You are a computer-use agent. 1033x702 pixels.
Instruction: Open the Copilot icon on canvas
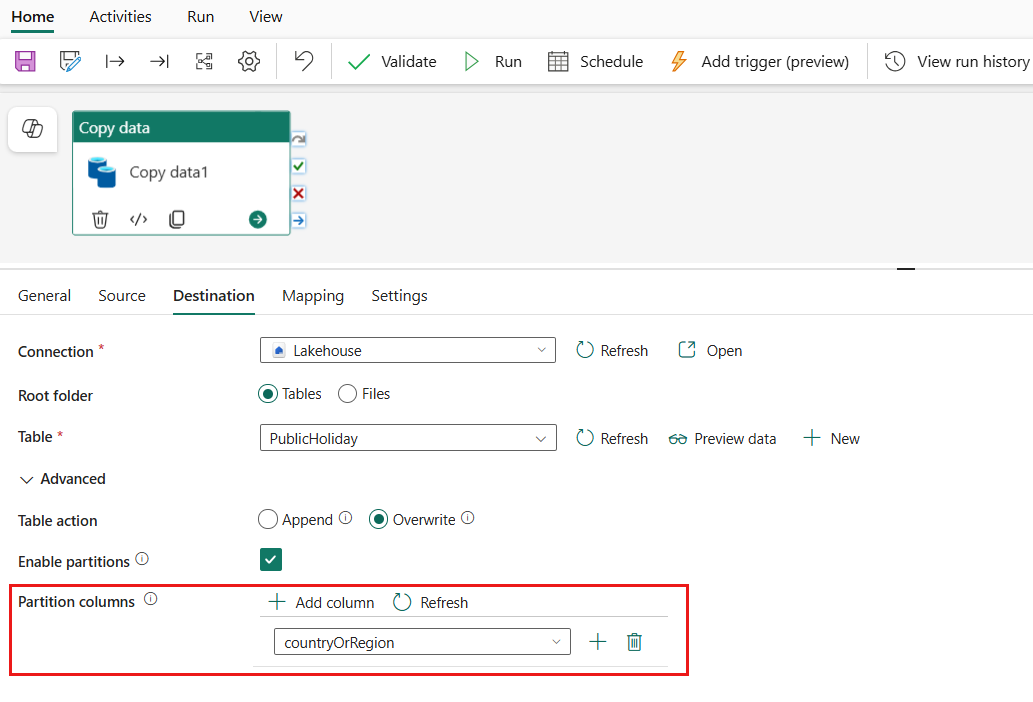[x=32, y=129]
